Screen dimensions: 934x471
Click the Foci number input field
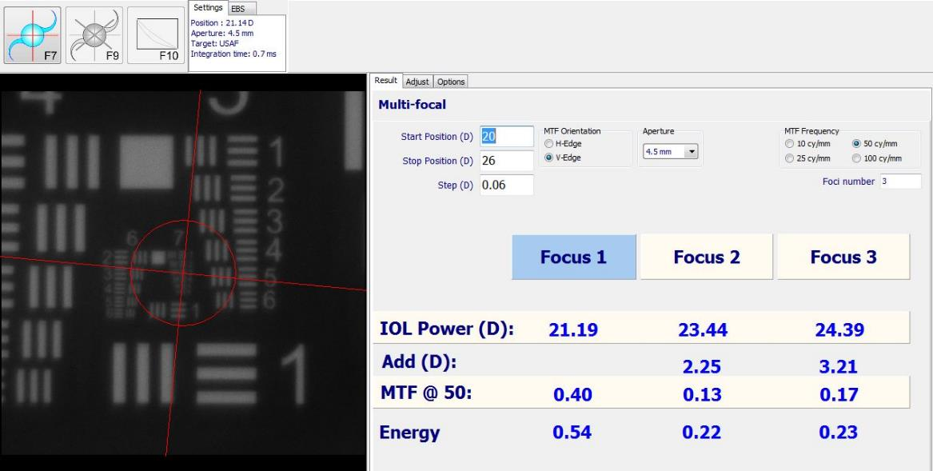click(x=900, y=181)
